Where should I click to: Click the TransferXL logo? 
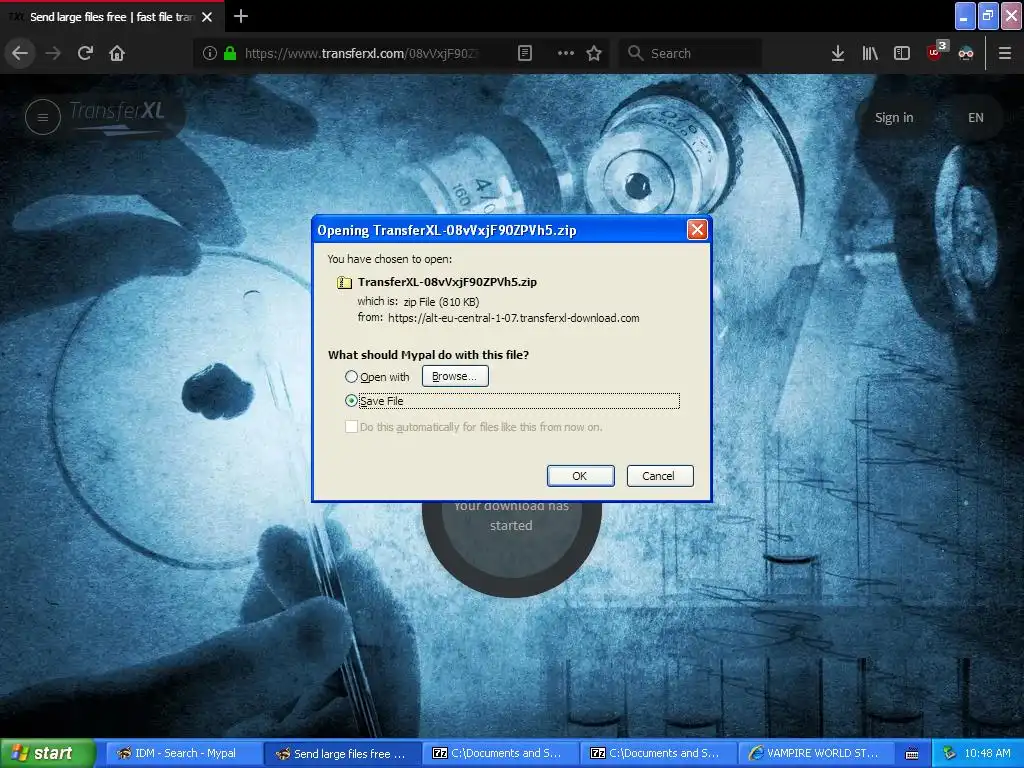click(x=116, y=116)
